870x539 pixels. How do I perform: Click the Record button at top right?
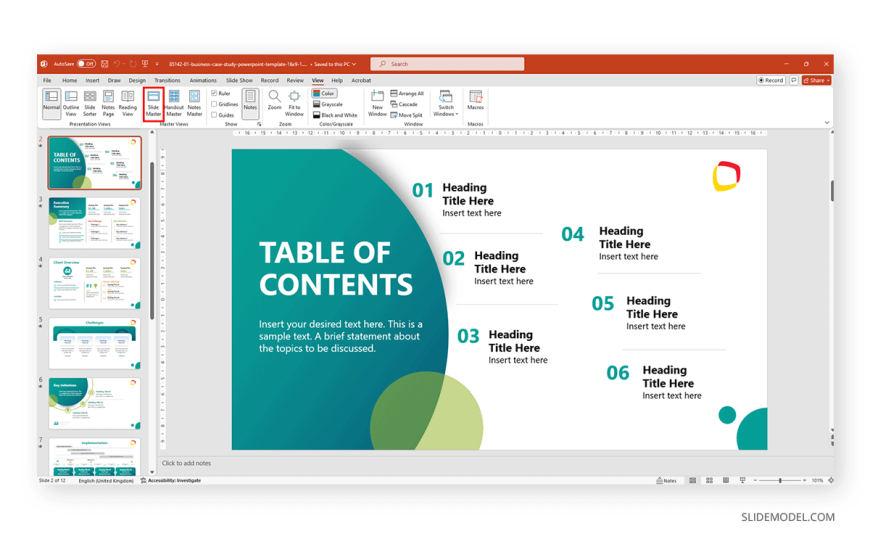[x=771, y=80]
